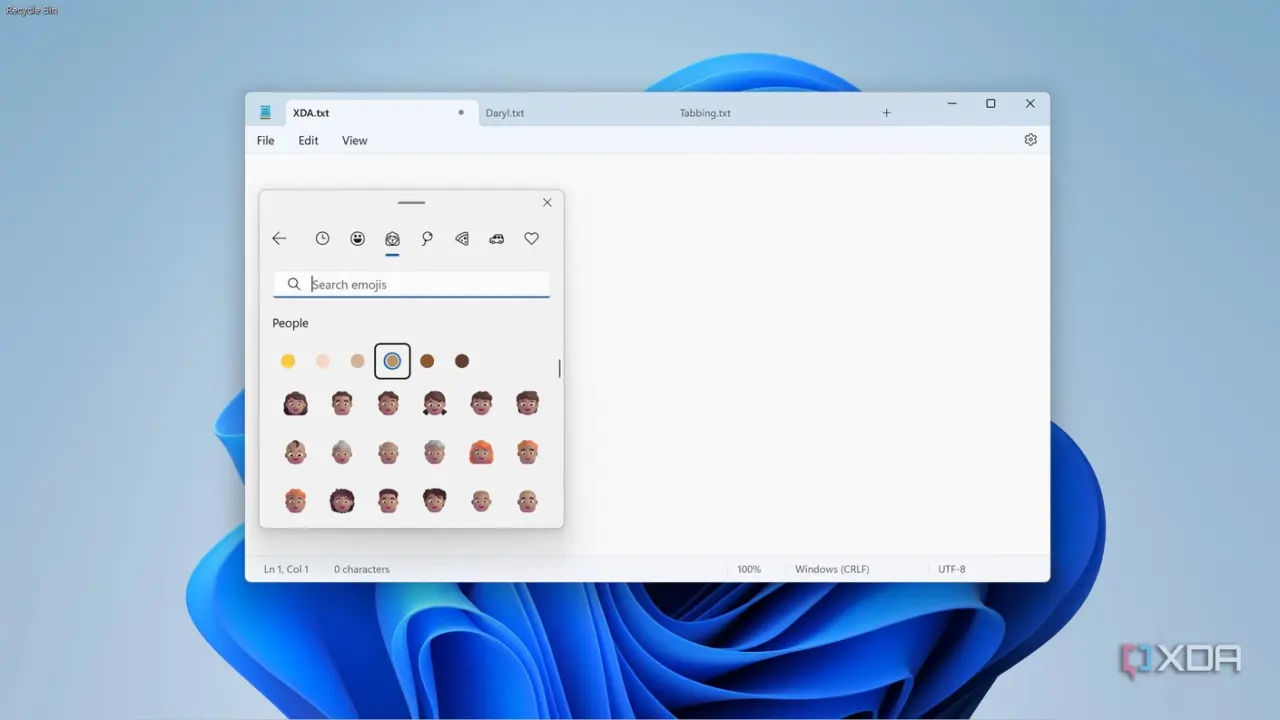1280x720 pixels.
Task: Pick the yellow default skin tone
Action: click(288, 361)
